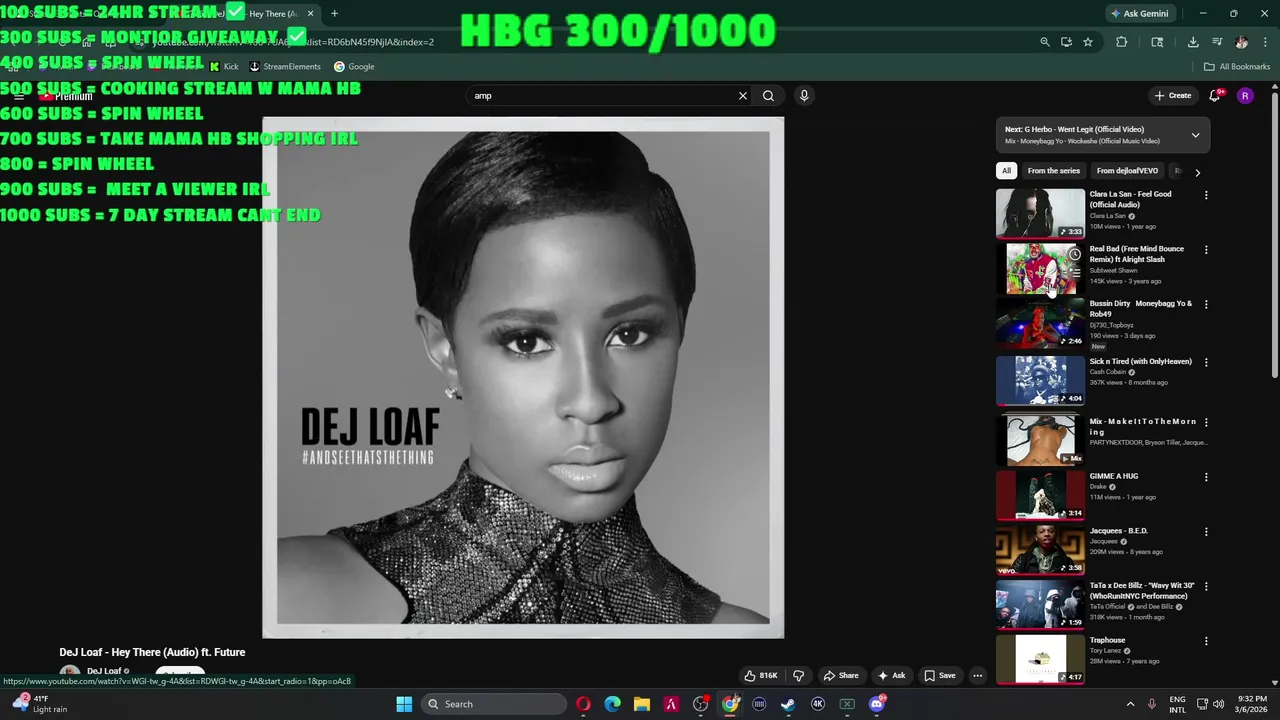The width and height of the screenshot is (1280, 720).
Task: Open options for Sick n Tired video
Action: (x=1206, y=362)
